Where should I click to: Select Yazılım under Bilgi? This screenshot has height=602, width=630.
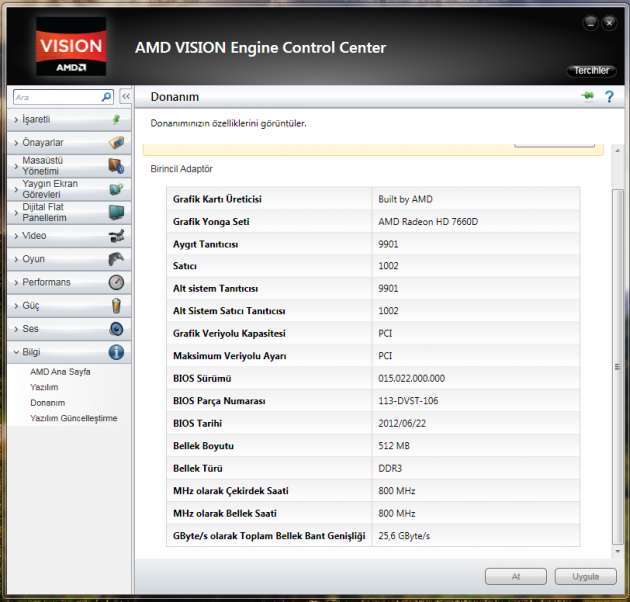coord(44,387)
